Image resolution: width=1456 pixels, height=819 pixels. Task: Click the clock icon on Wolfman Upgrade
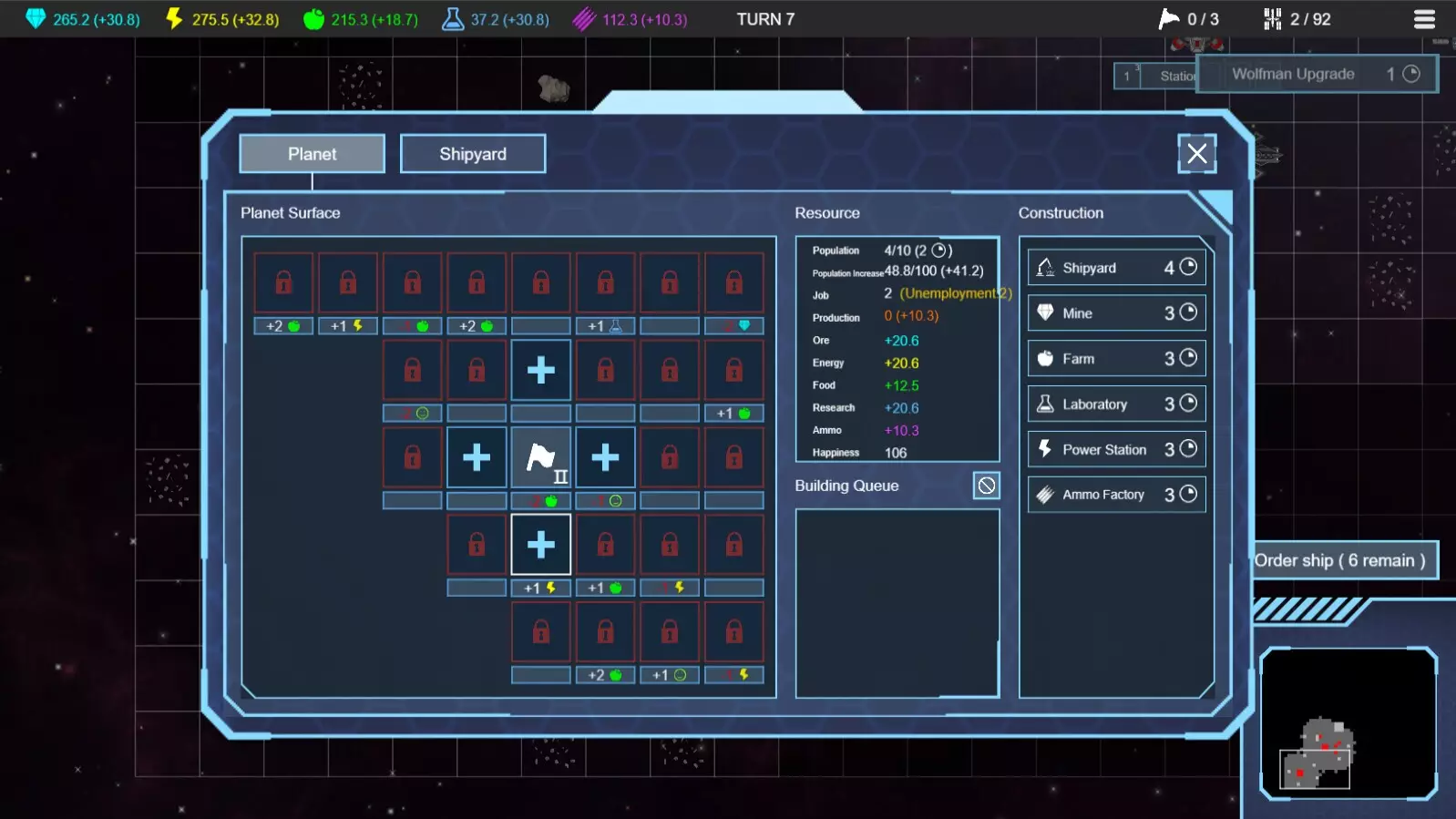(1411, 74)
